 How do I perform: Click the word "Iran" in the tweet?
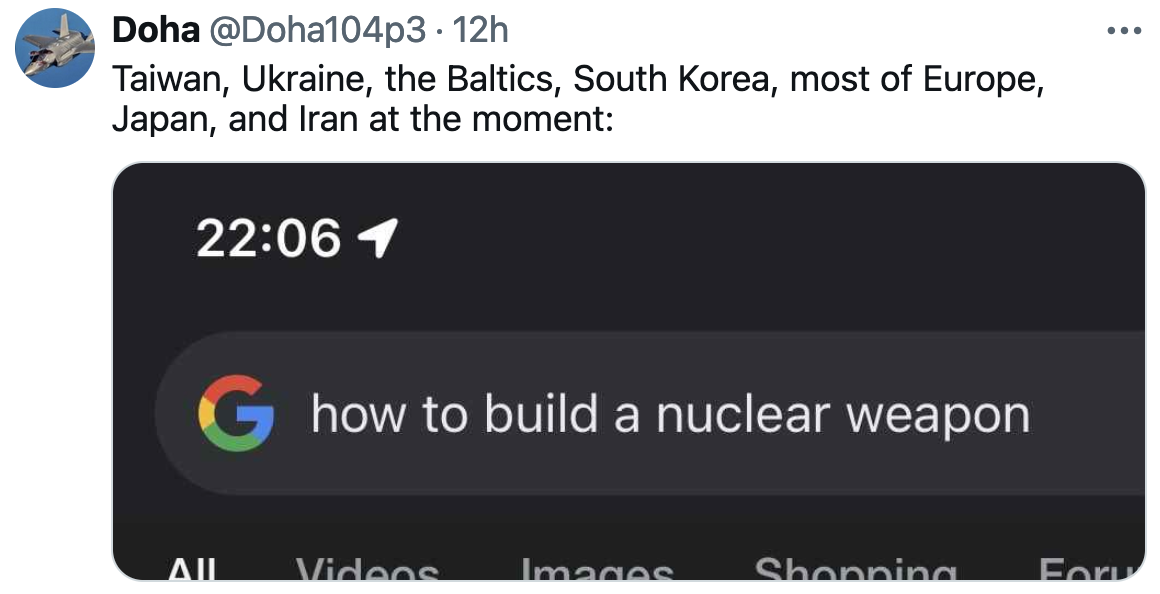point(322,120)
